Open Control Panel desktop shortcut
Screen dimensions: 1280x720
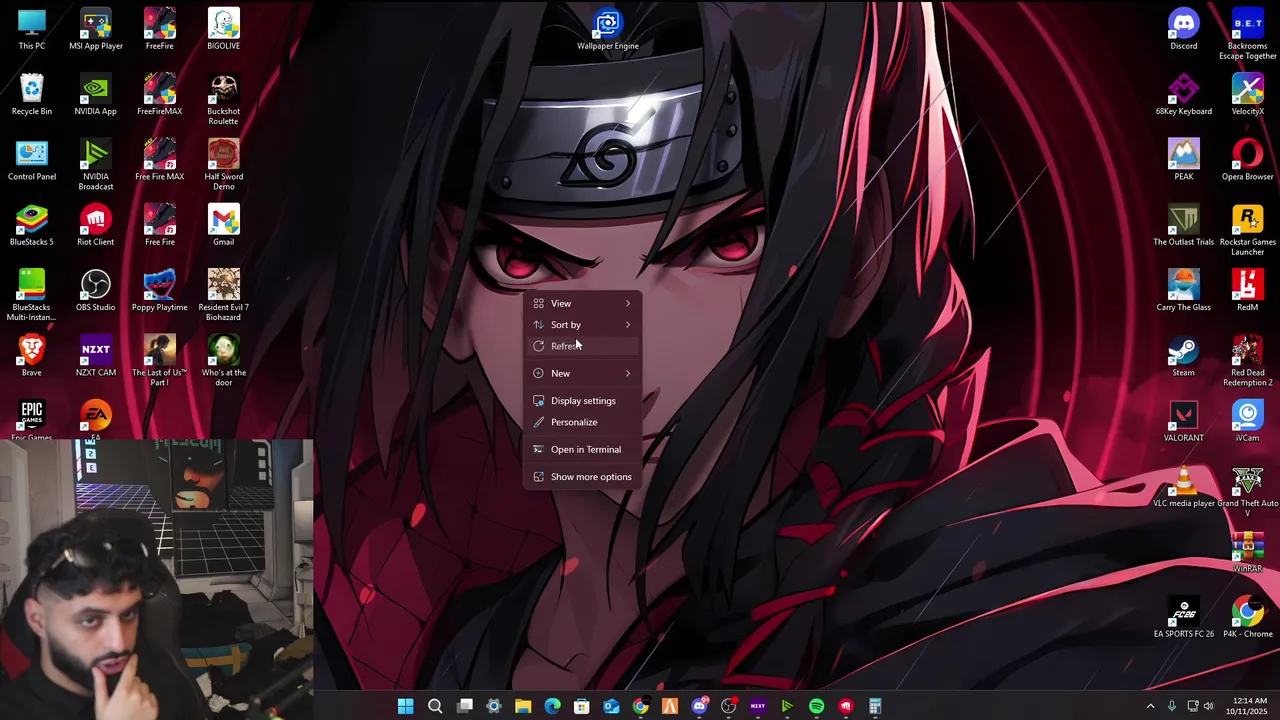coord(32,160)
